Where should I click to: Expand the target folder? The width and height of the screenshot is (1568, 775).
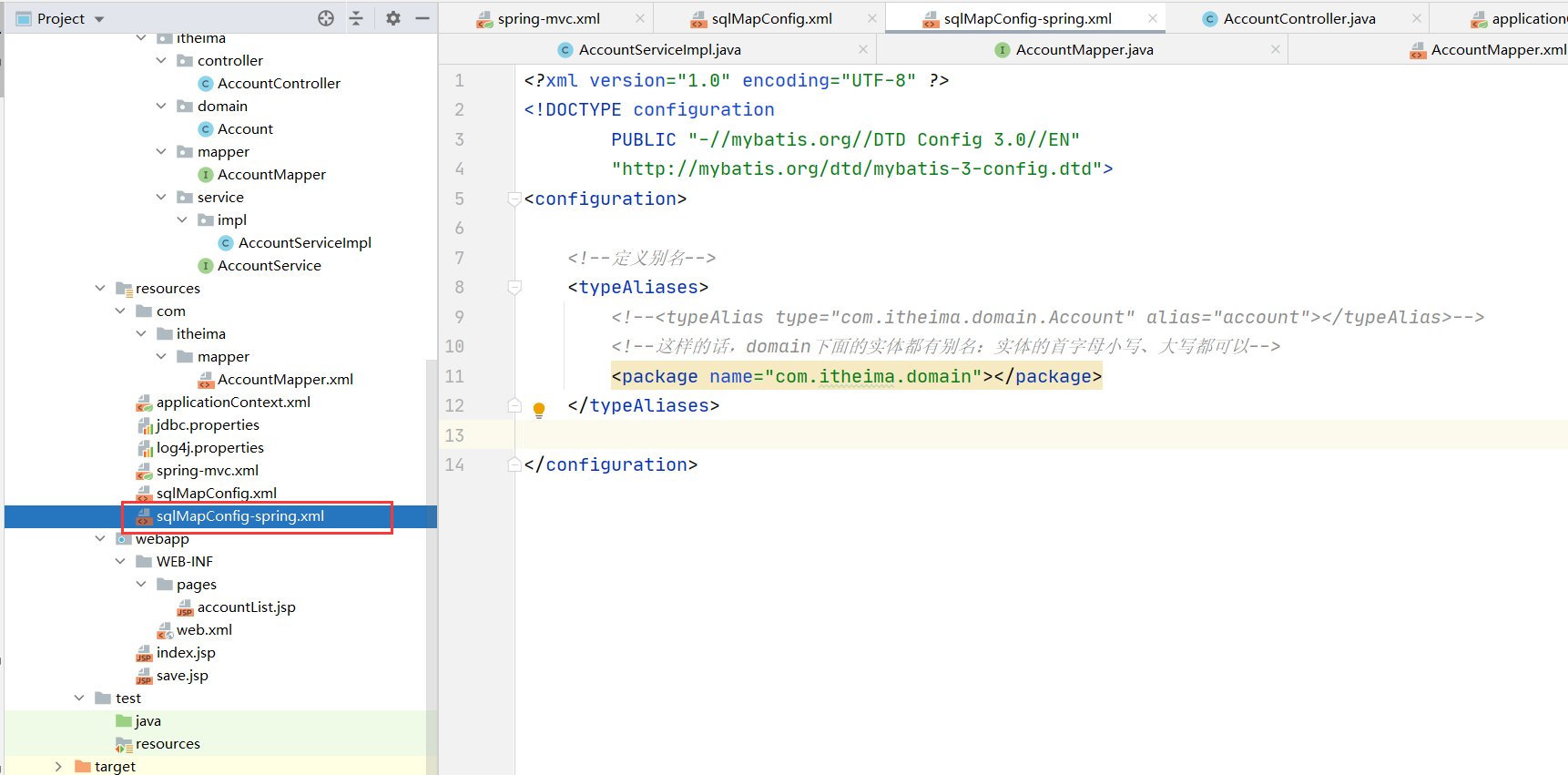click(x=58, y=766)
